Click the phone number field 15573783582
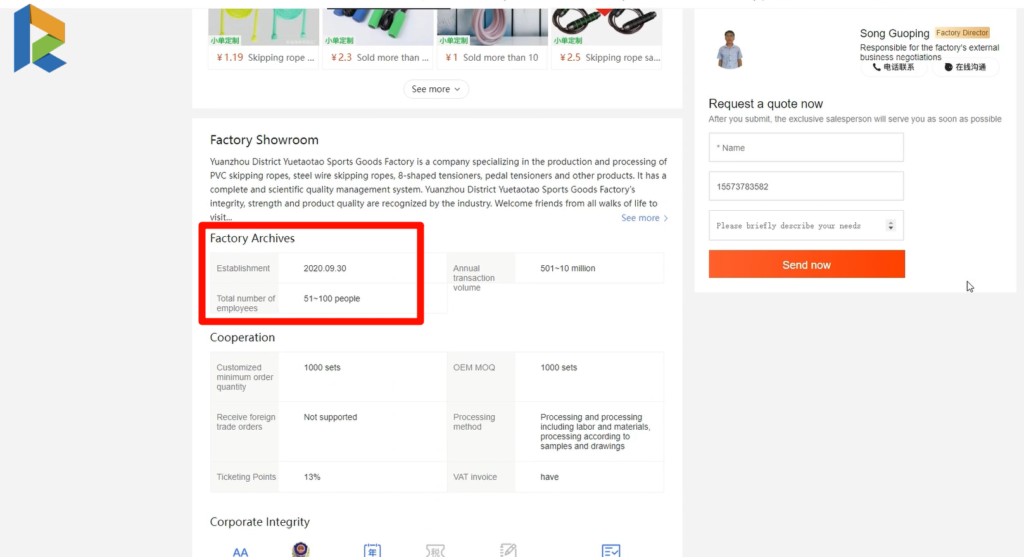Image resolution: width=1024 pixels, height=557 pixels. coord(806,186)
